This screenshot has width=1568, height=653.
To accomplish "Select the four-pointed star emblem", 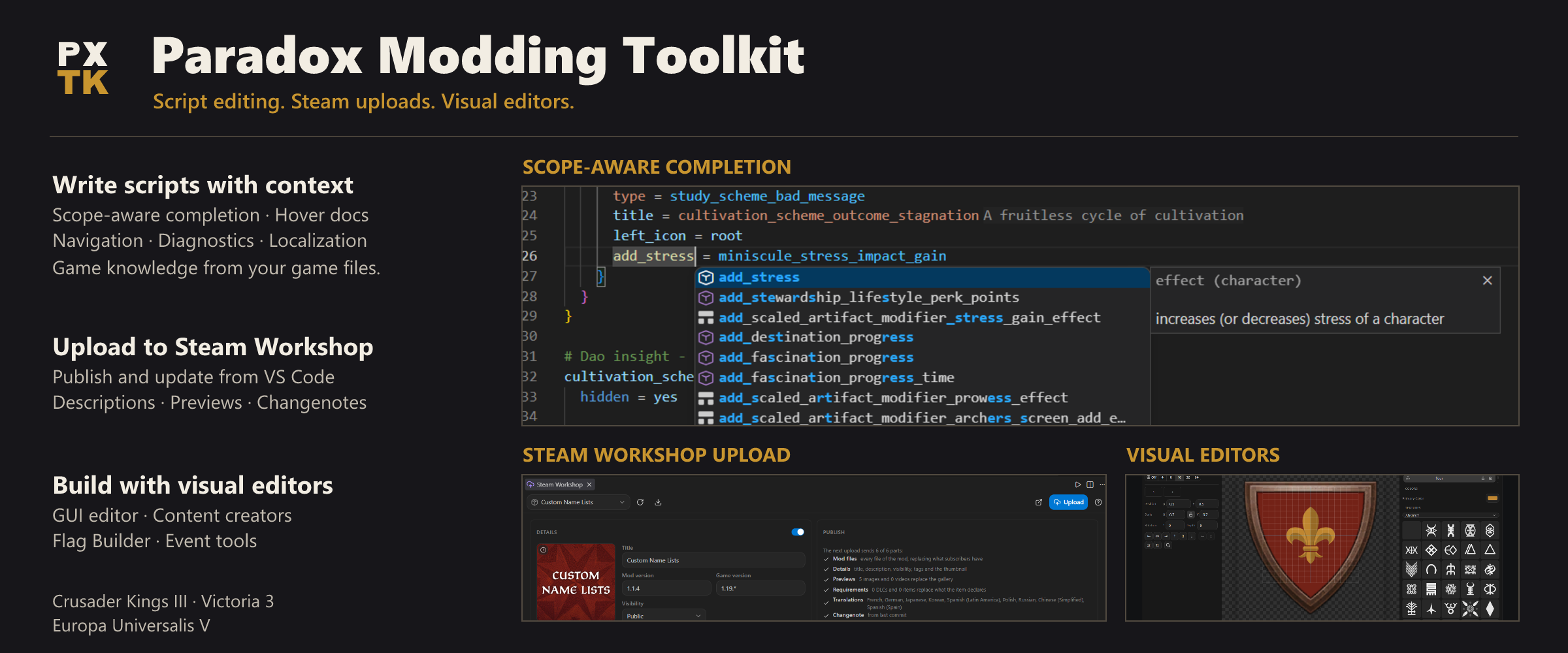I will click(1431, 609).
